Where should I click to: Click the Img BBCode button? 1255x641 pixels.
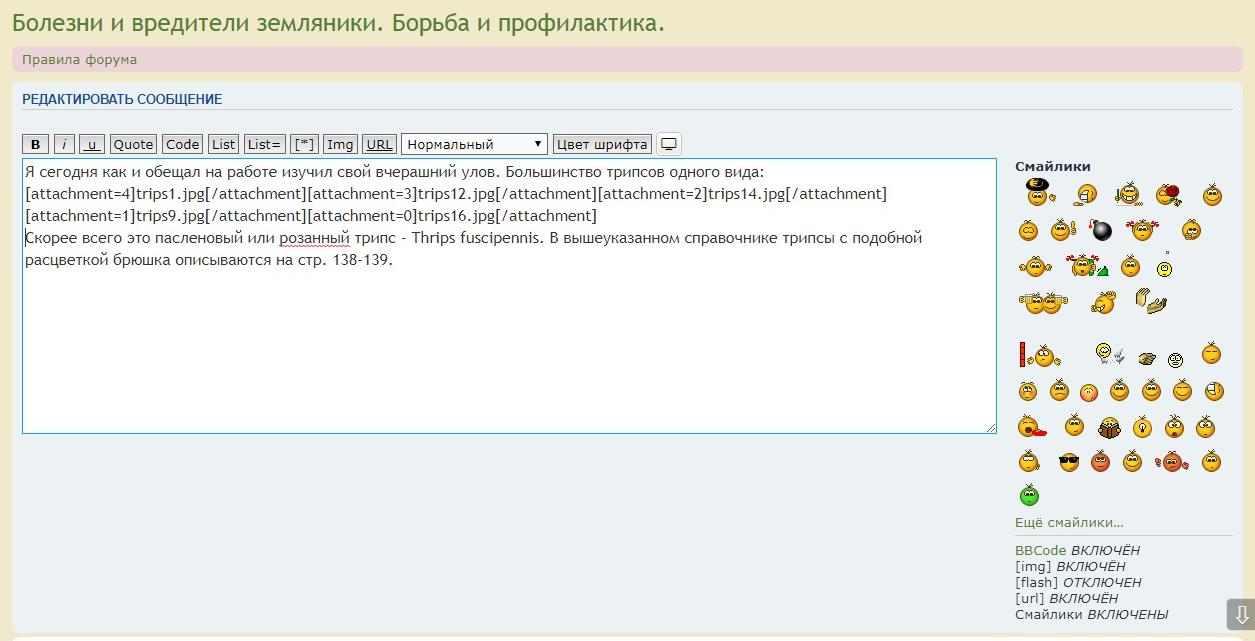(340, 144)
